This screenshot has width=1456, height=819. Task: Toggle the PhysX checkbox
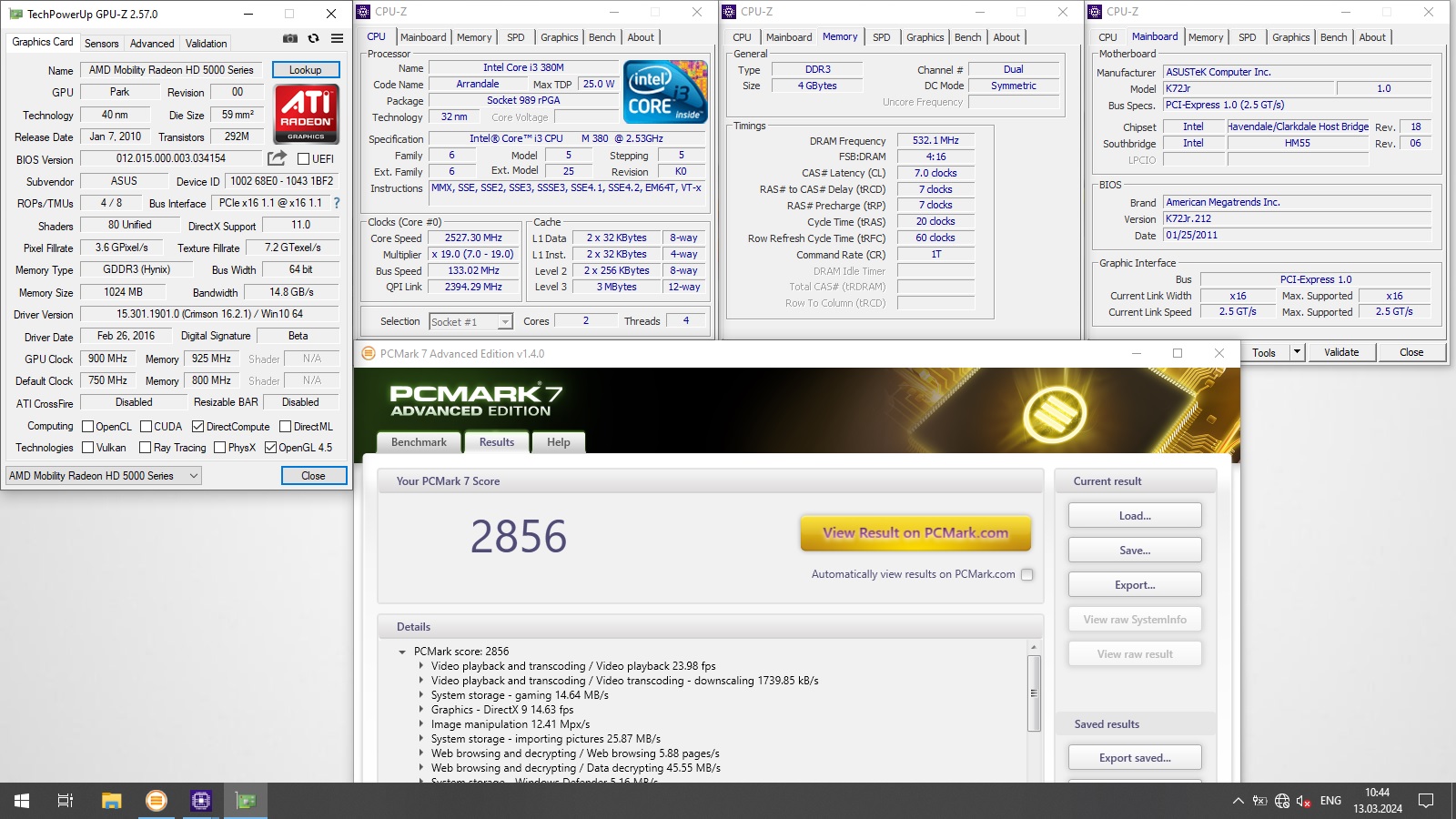[219, 447]
